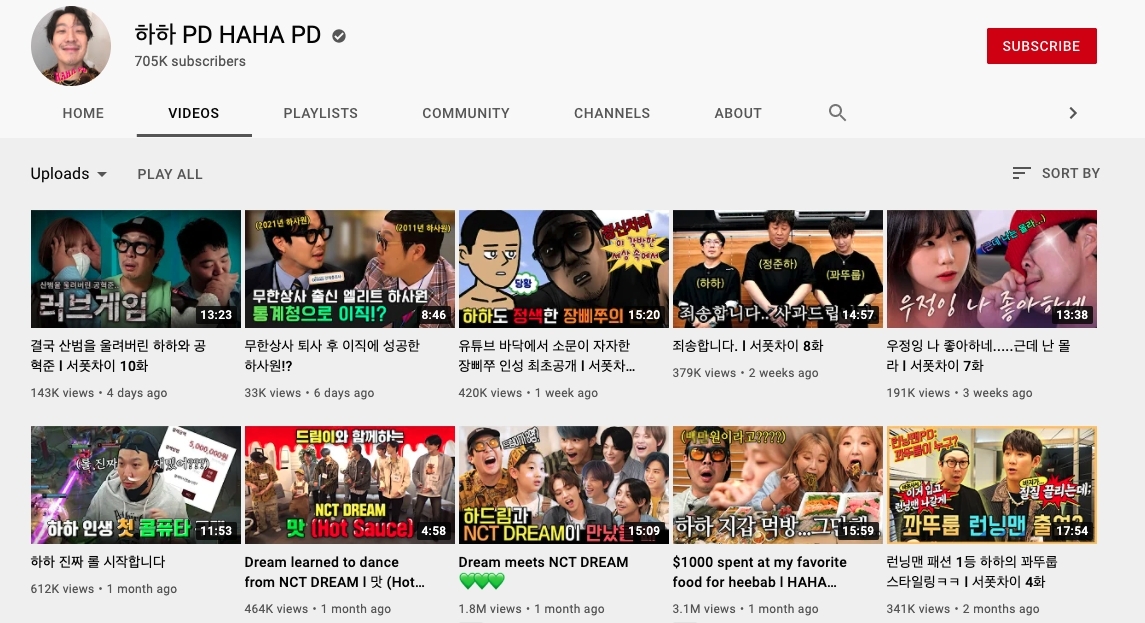
Task: Open the 14:57 apology video thumbnail
Action: pos(778,269)
